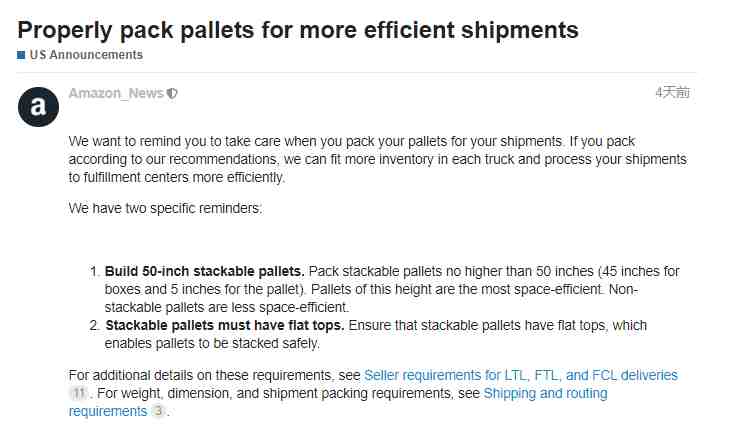Click the "4天前" post timestamp
Screen dimensions: 738x432
pos(673,92)
